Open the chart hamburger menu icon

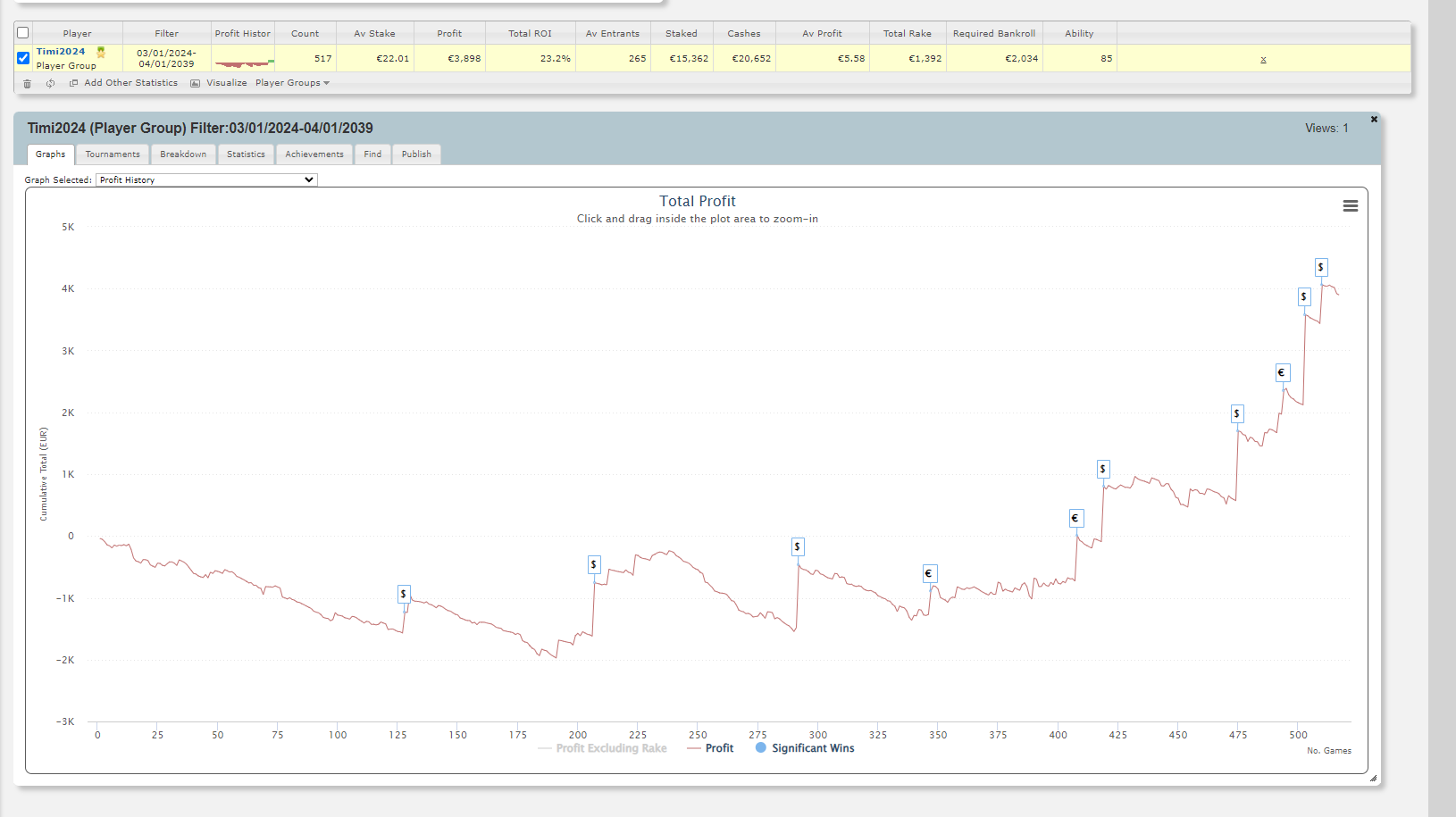click(x=1350, y=206)
